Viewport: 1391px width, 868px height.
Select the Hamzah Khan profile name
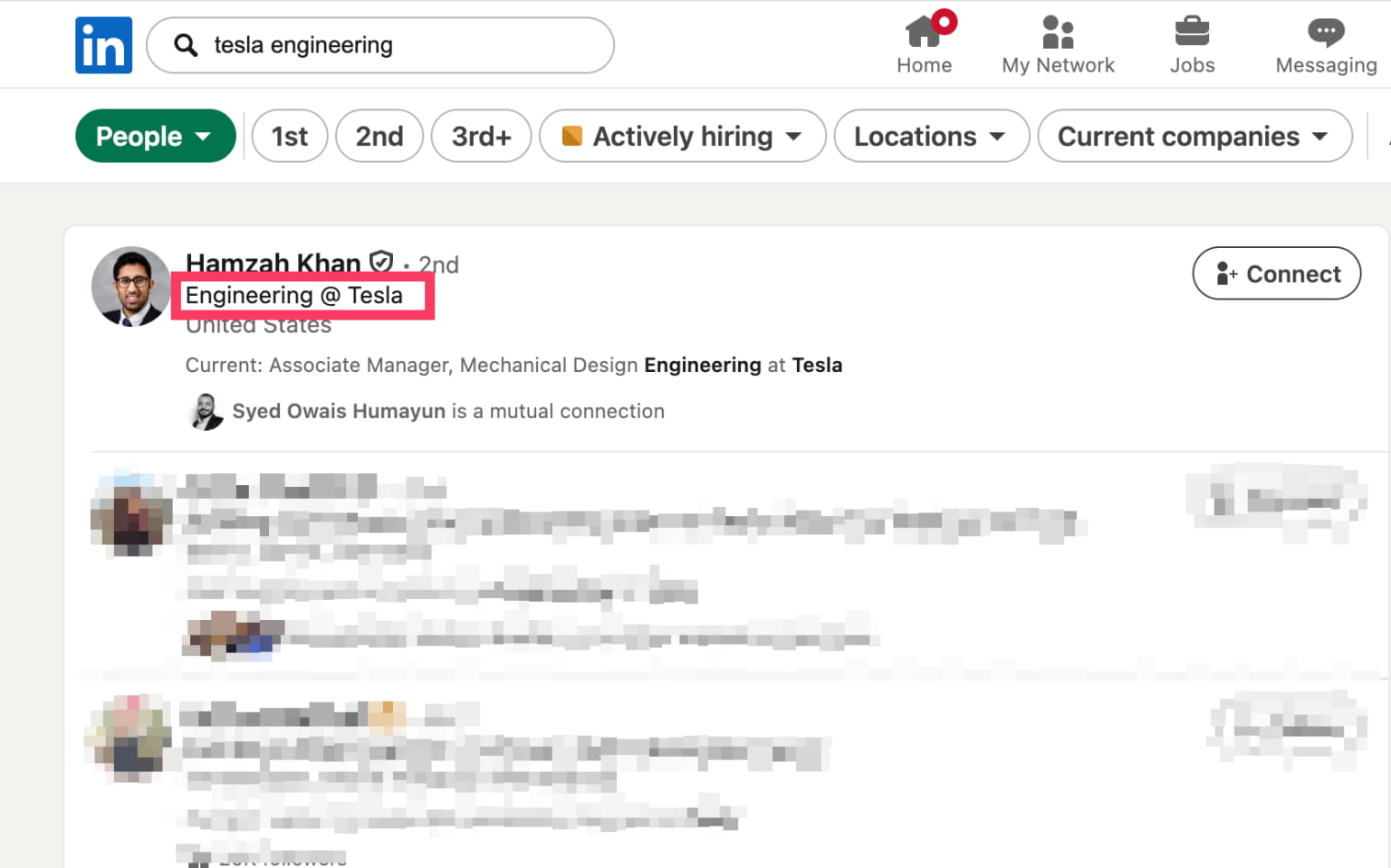click(271, 263)
